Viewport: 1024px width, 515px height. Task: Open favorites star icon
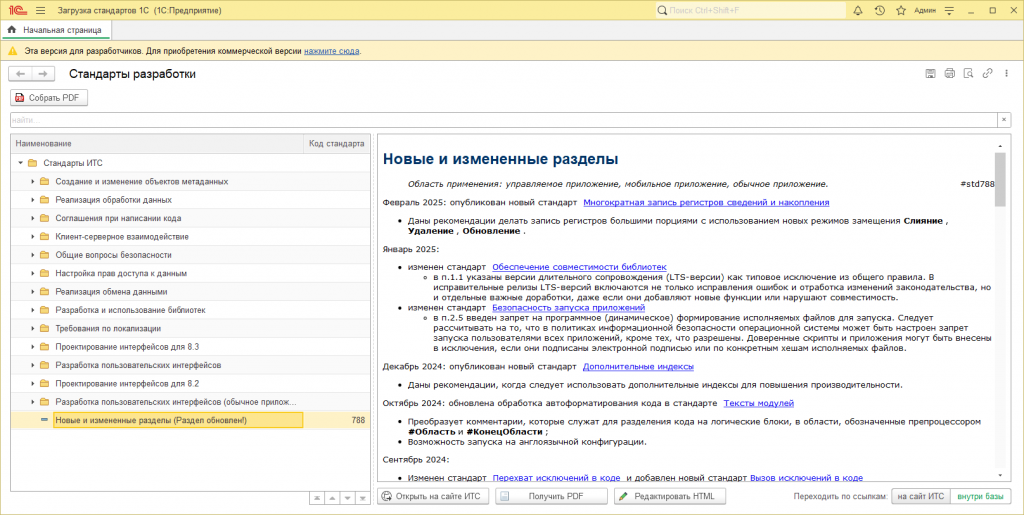(901, 10)
